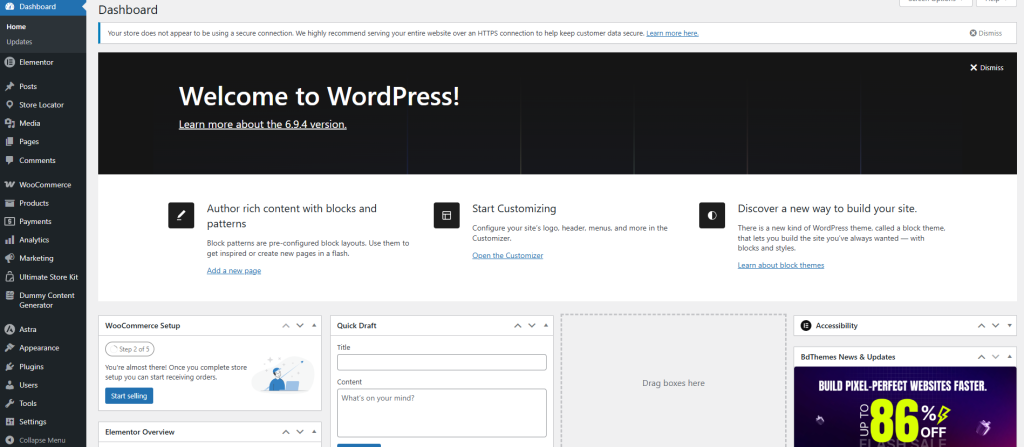The width and height of the screenshot is (1024, 447).
Task: Click the layout icon beside Start Customizing
Action: click(447, 215)
